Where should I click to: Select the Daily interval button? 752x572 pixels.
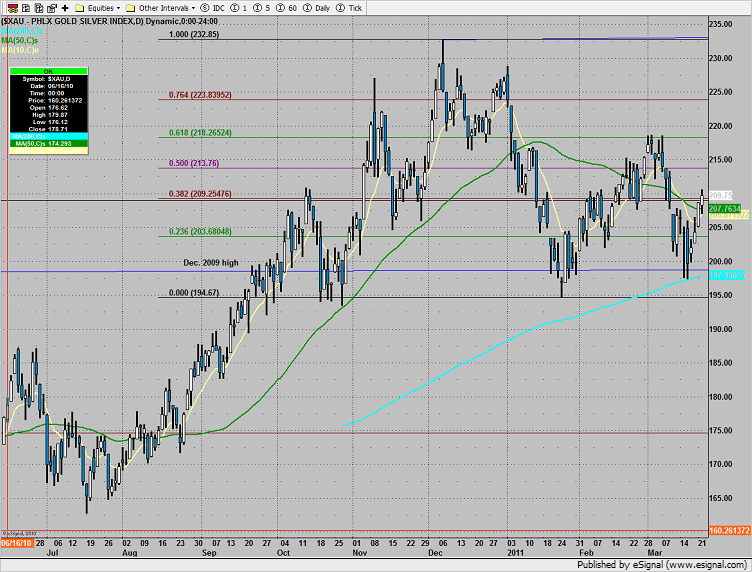317,8
